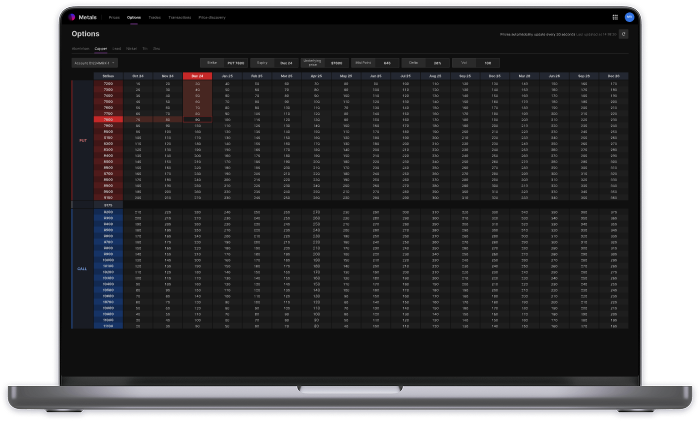Go to the Transactions nav tab
700x422 pixels.
tap(178, 17)
